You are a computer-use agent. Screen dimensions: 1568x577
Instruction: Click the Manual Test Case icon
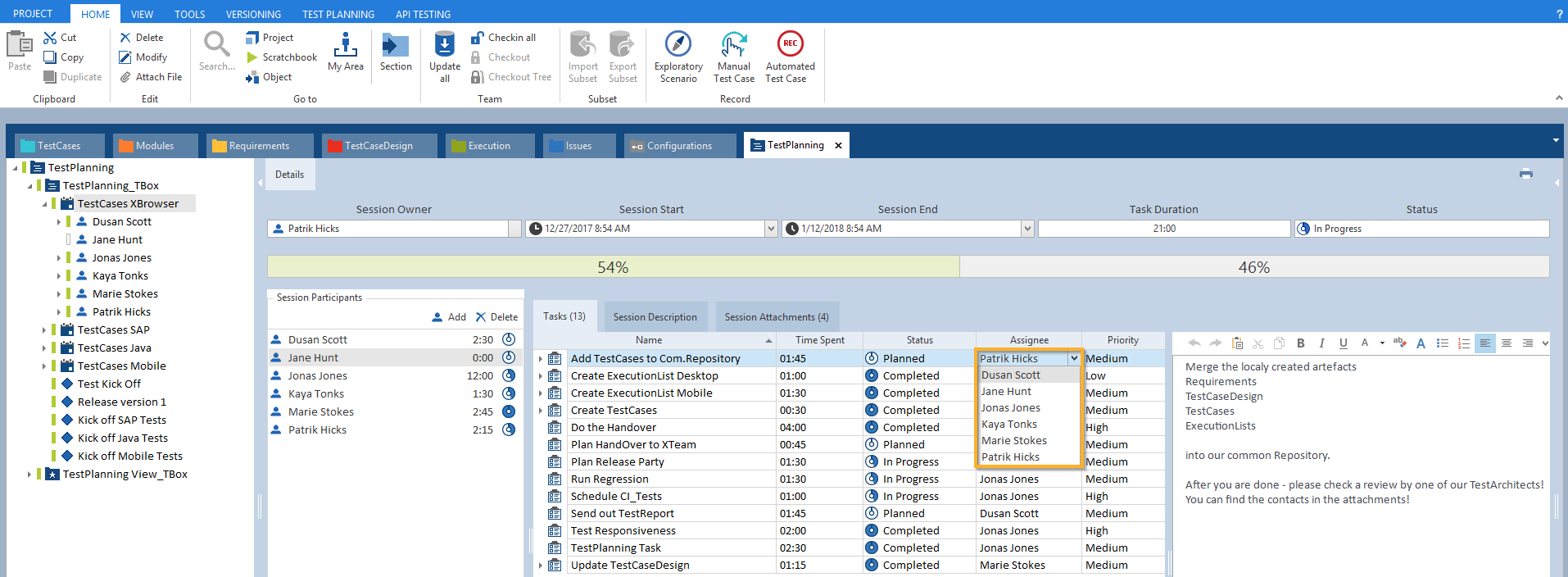tap(733, 45)
